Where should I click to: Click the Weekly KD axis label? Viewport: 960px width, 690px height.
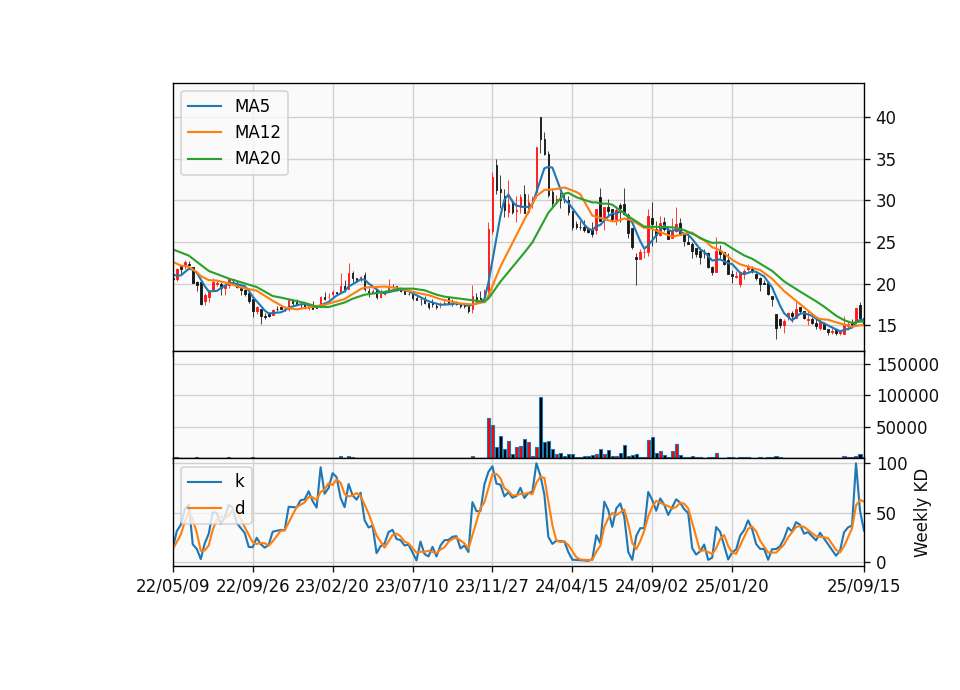[x=920, y=513]
